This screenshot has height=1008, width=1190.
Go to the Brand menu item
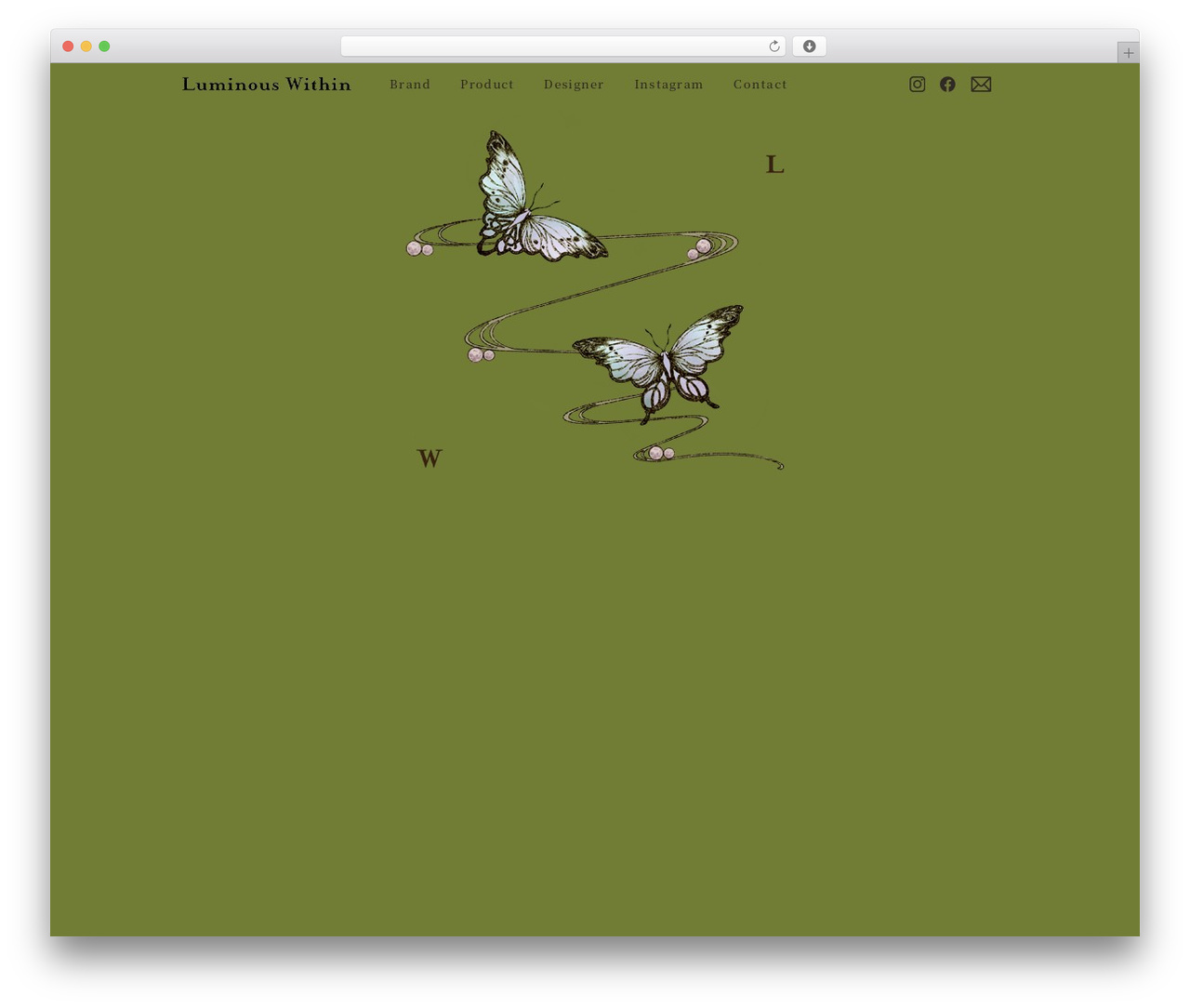(410, 85)
